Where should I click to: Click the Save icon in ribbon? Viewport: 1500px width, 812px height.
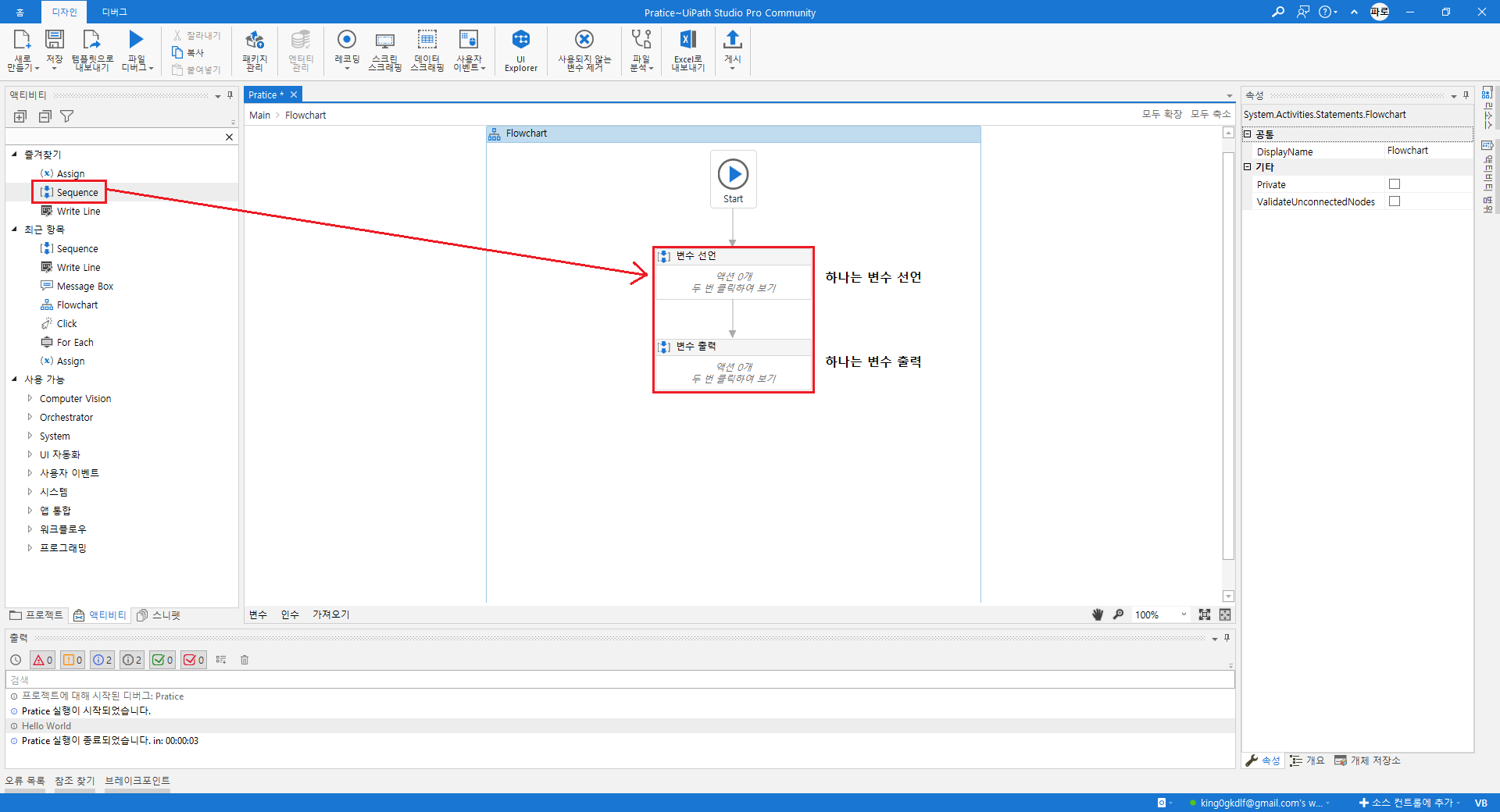[x=55, y=41]
